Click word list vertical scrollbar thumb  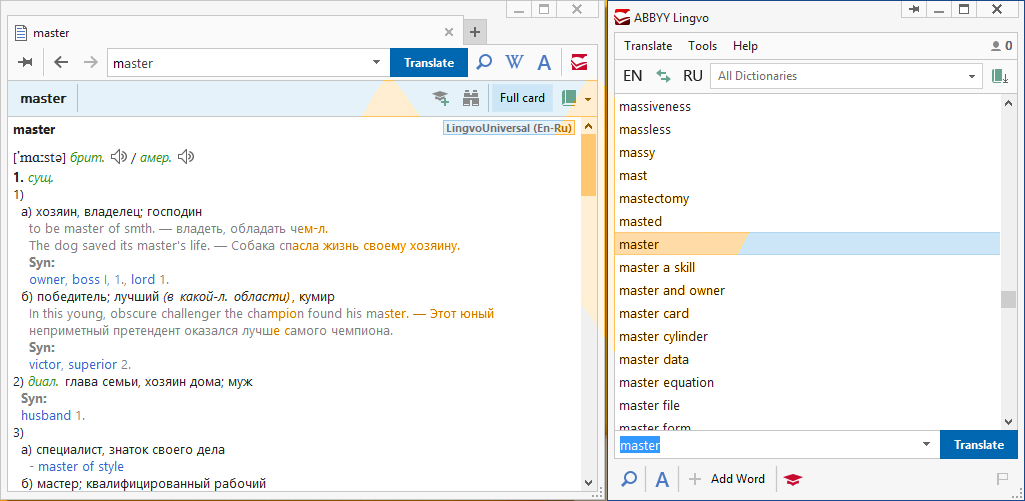[x=1008, y=298]
